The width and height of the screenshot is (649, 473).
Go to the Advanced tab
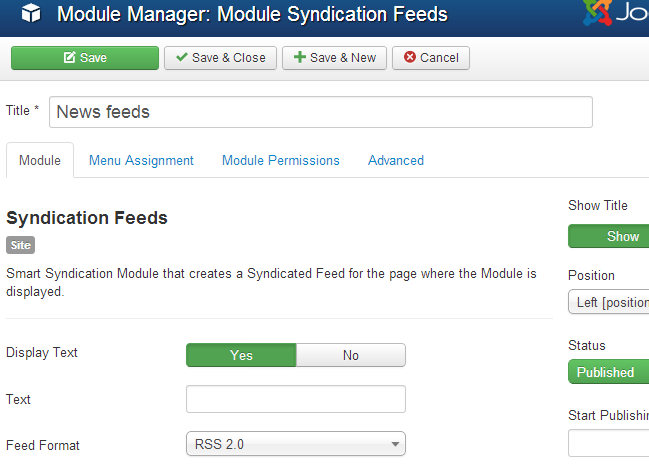pyautogui.click(x=396, y=160)
